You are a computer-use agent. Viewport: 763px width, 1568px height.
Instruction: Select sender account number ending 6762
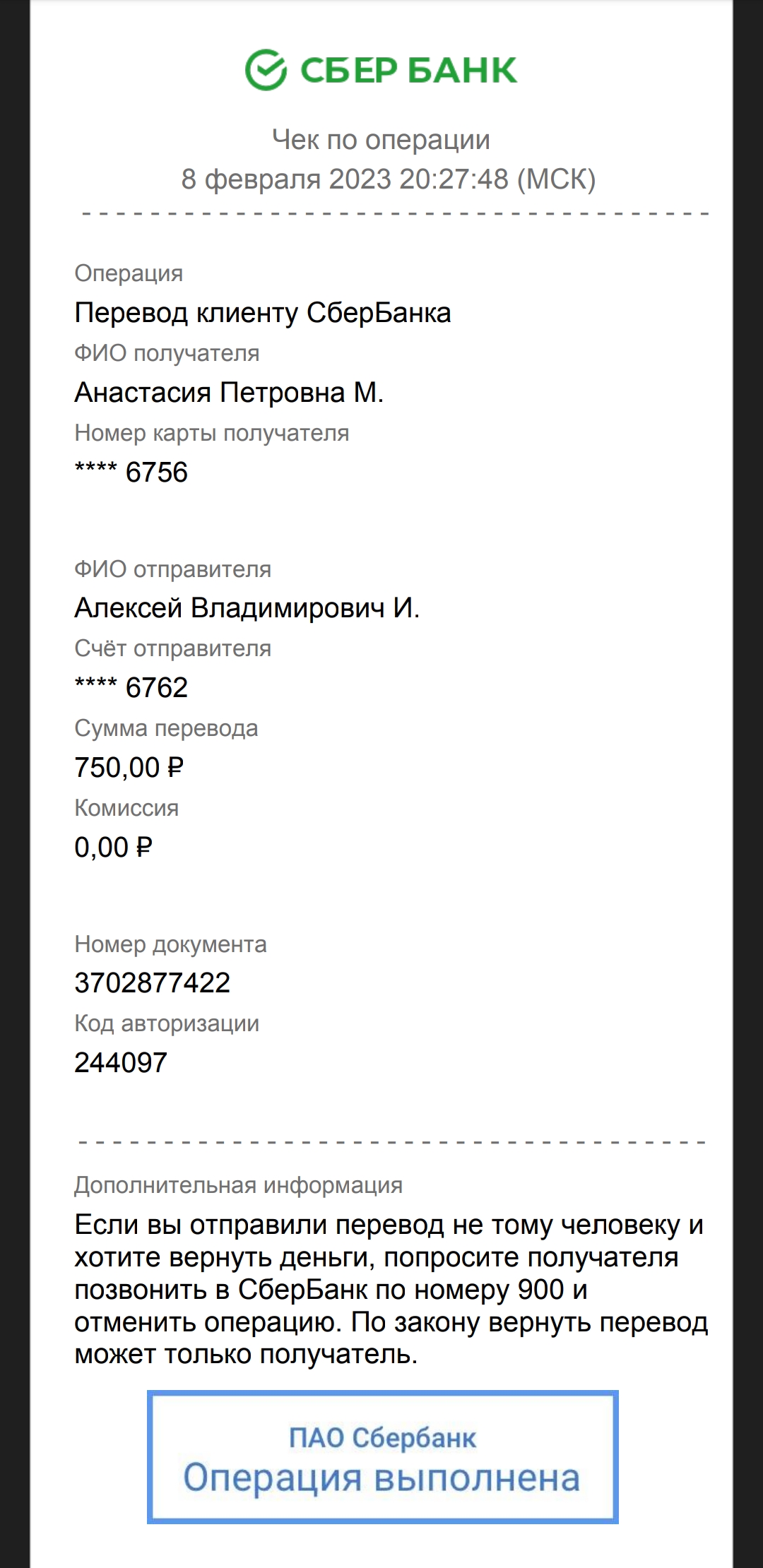coord(131,688)
